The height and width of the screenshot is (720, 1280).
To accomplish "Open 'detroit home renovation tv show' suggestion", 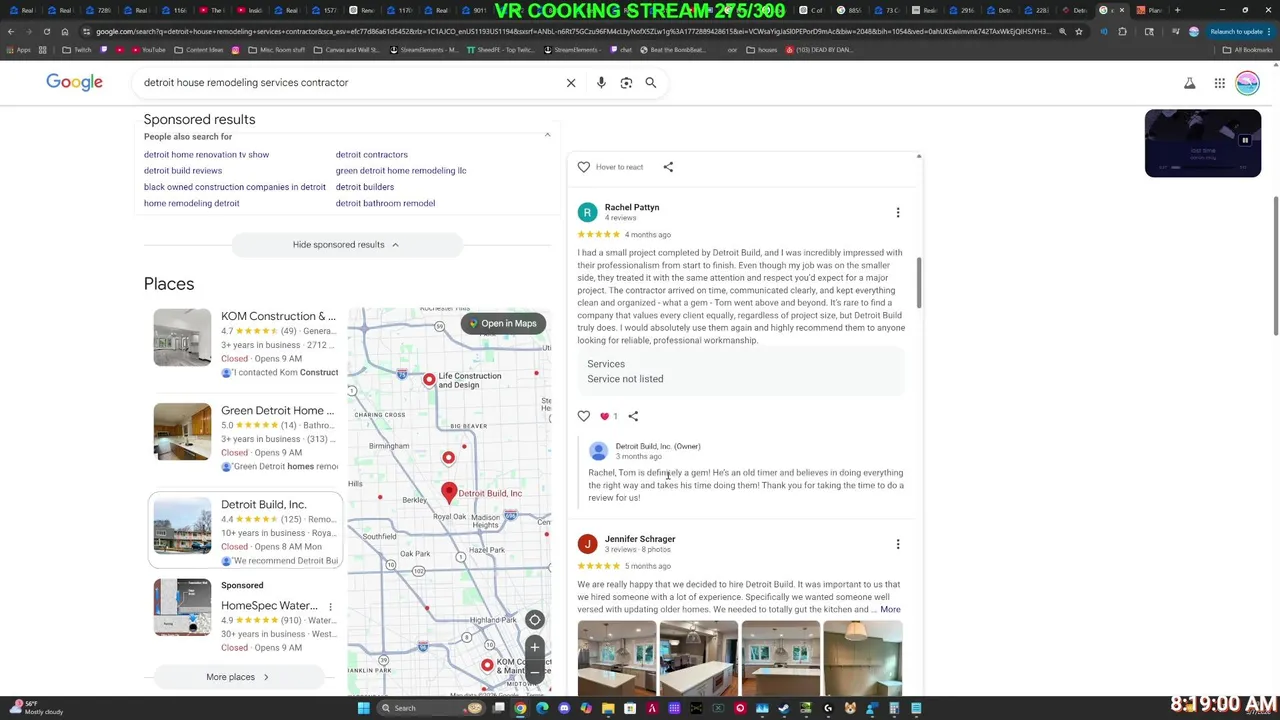I will (206, 155).
